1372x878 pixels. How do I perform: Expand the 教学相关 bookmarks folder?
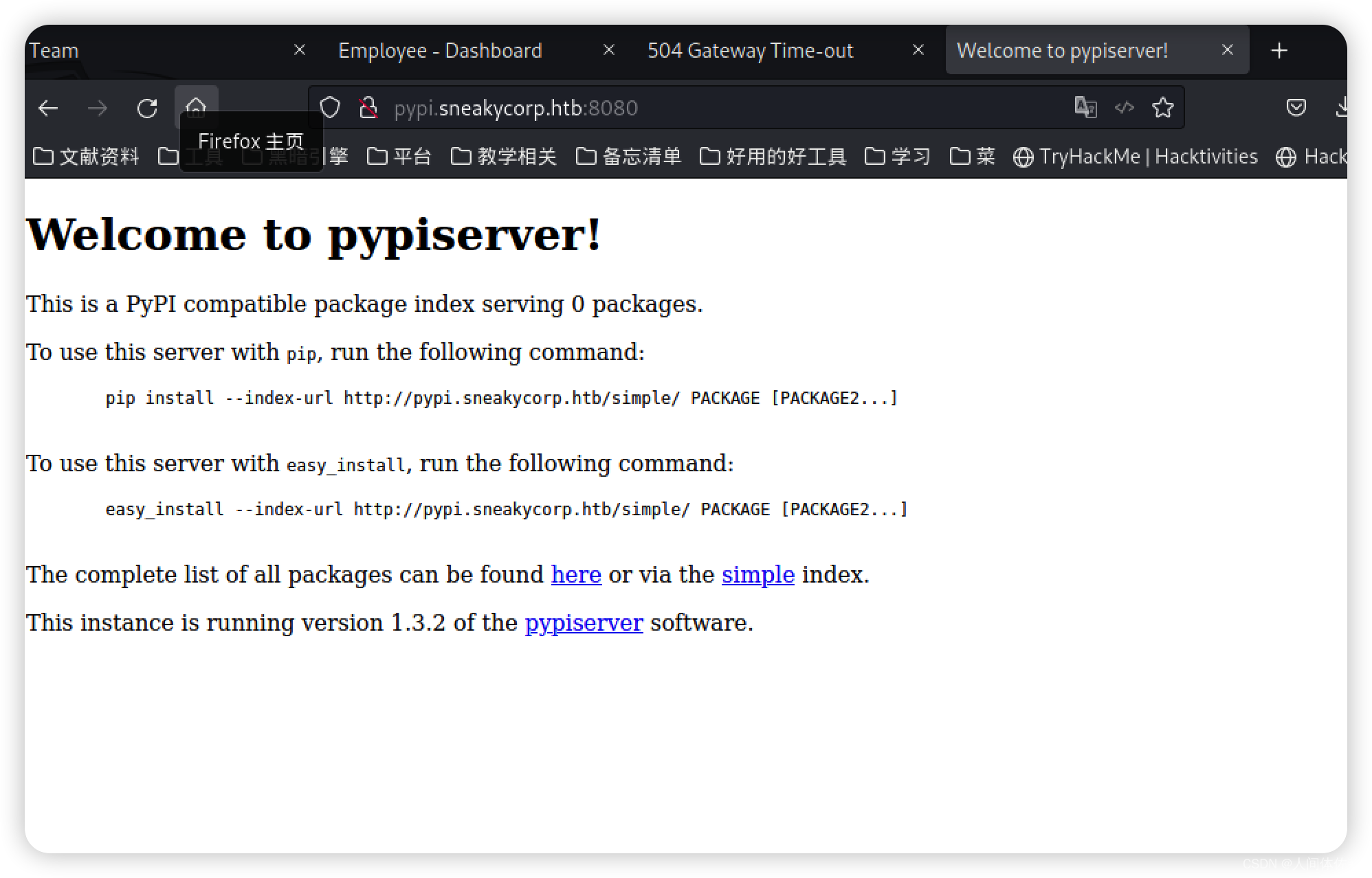pos(504,157)
